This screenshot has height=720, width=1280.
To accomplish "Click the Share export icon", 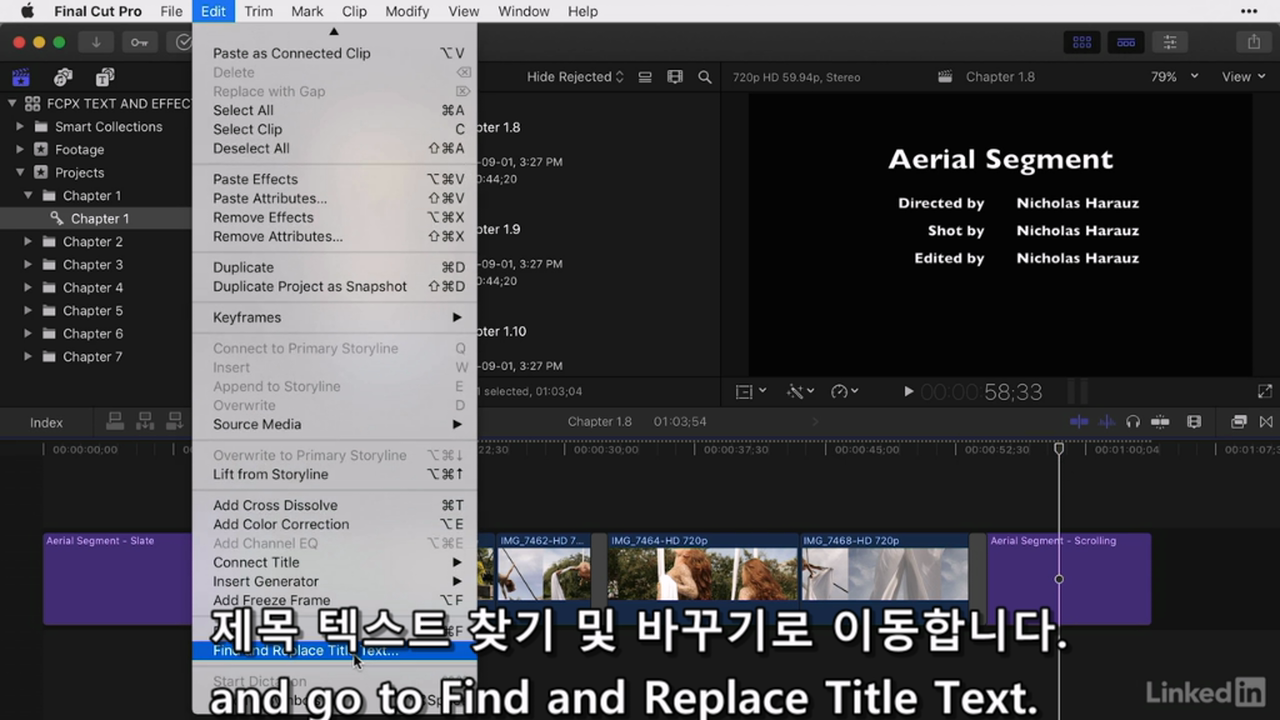I will click(1254, 42).
